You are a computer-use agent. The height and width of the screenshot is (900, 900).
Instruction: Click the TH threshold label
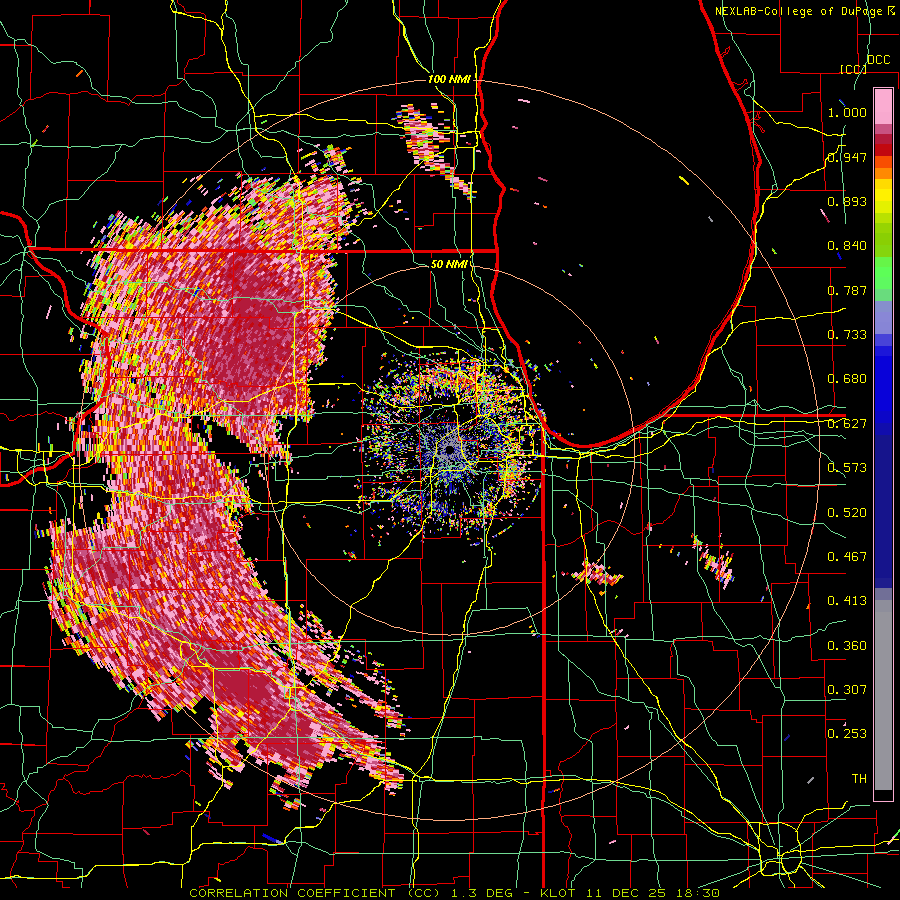tap(859, 778)
